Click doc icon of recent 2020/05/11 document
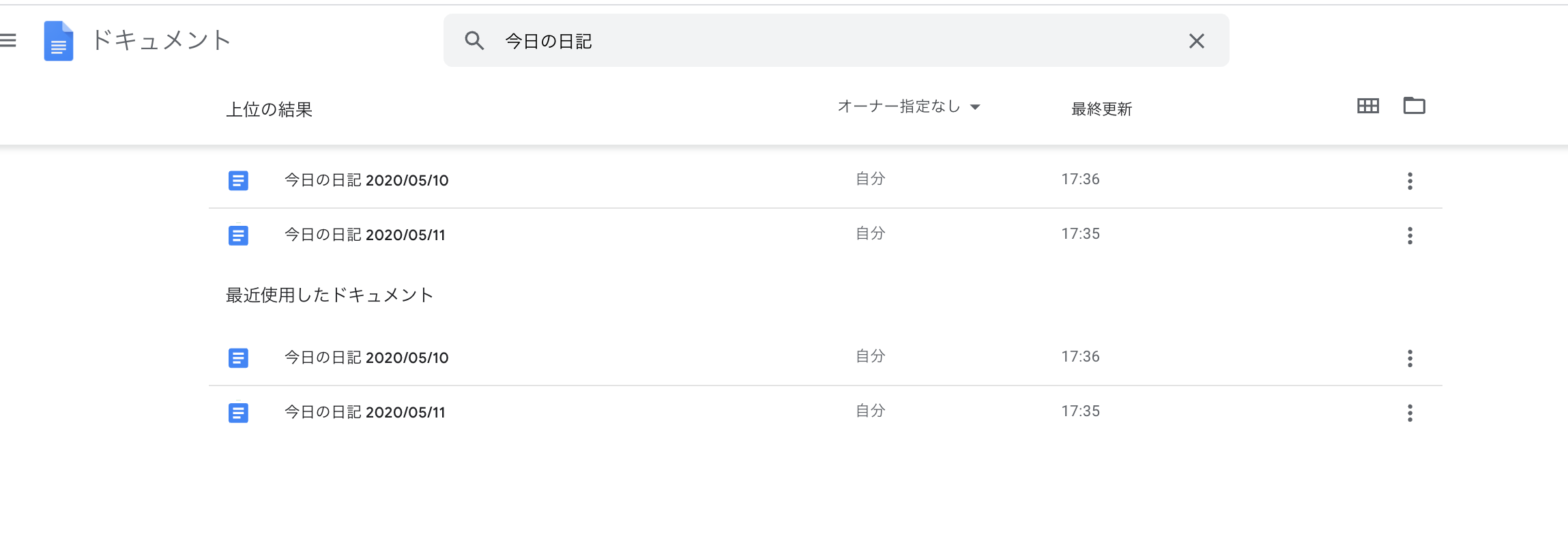 (x=238, y=413)
